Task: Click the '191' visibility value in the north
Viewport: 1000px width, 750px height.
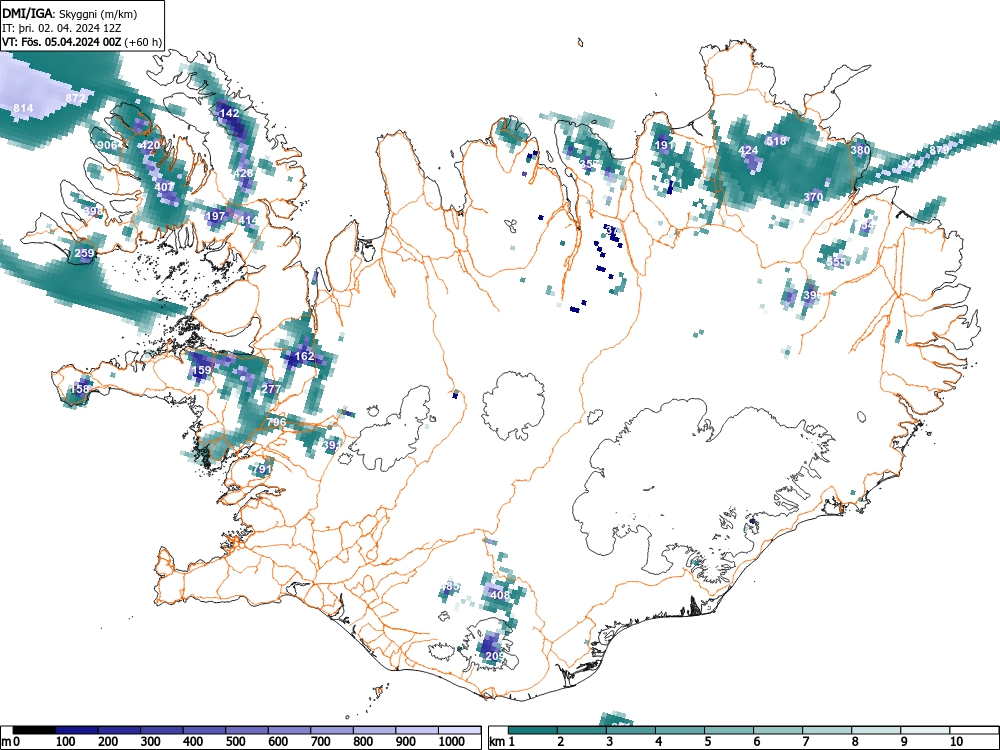Action: click(665, 145)
